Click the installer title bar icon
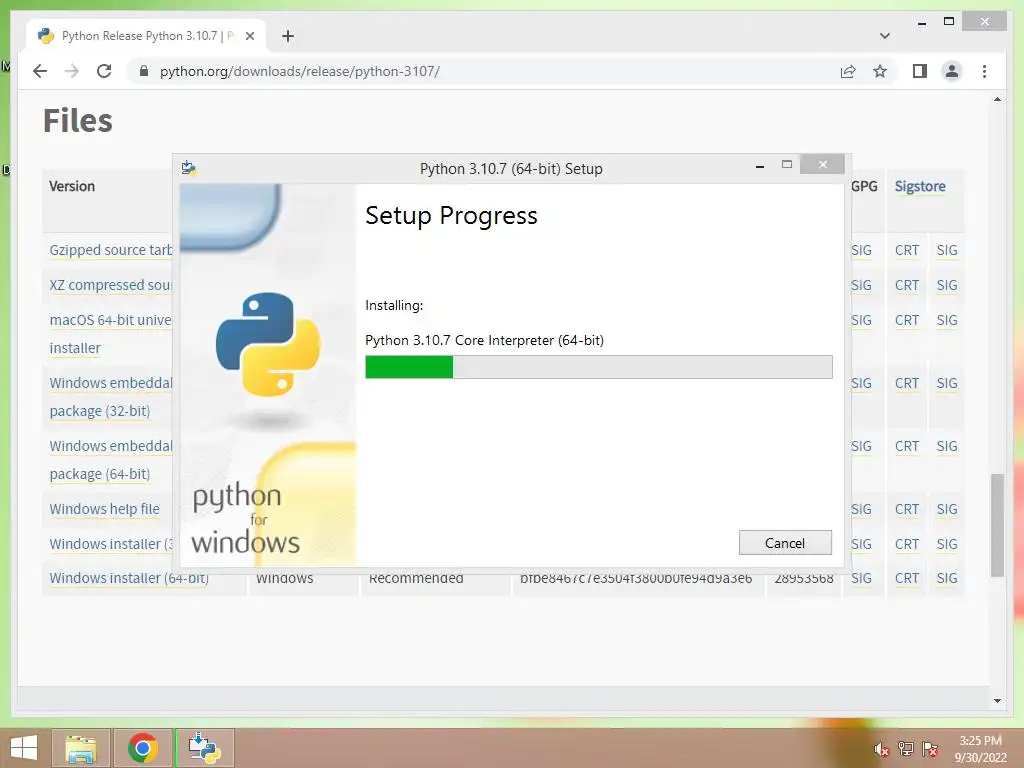The image size is (1024, 768). (189, 168)
